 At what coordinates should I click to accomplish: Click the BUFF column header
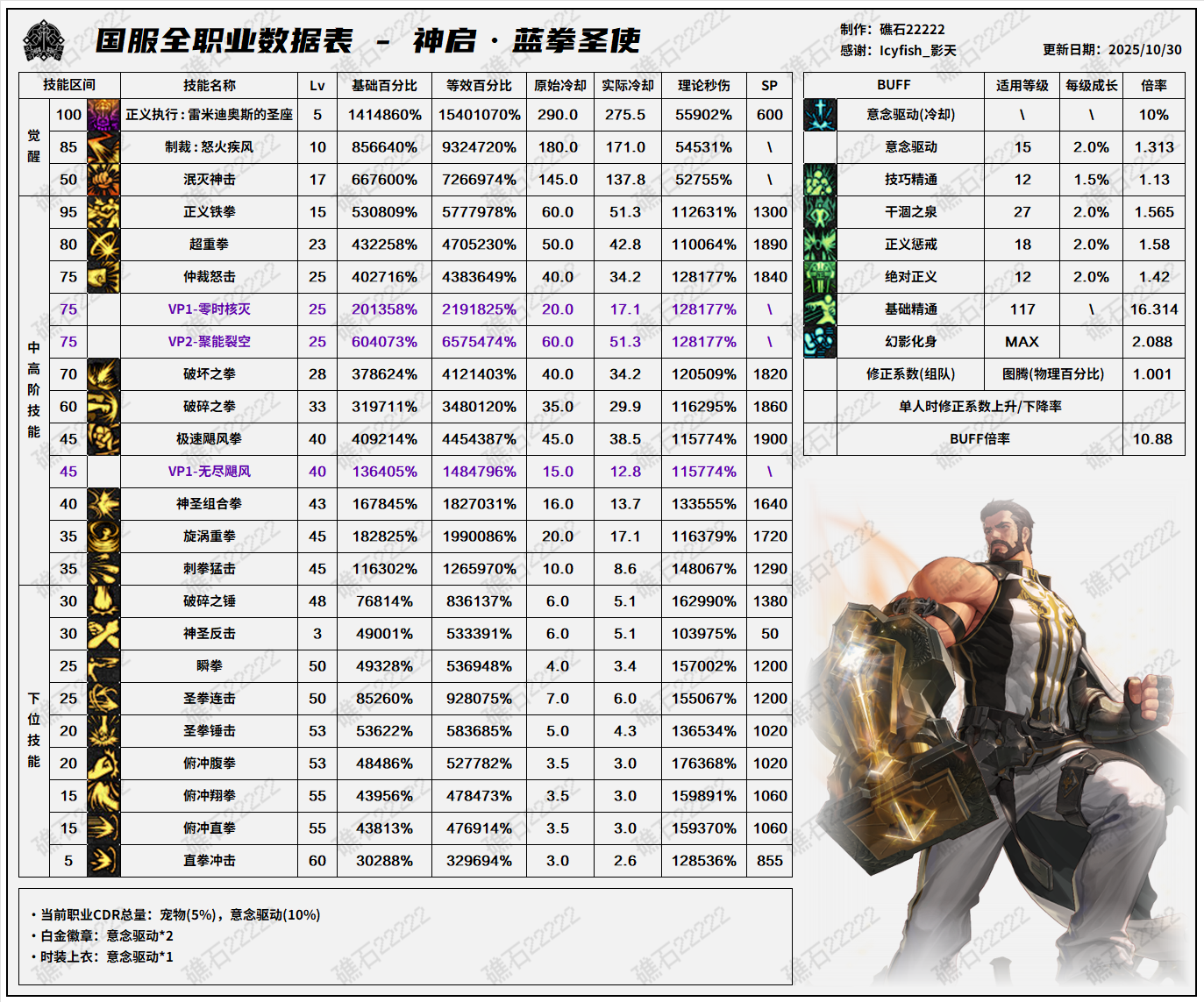pos(894,85)
